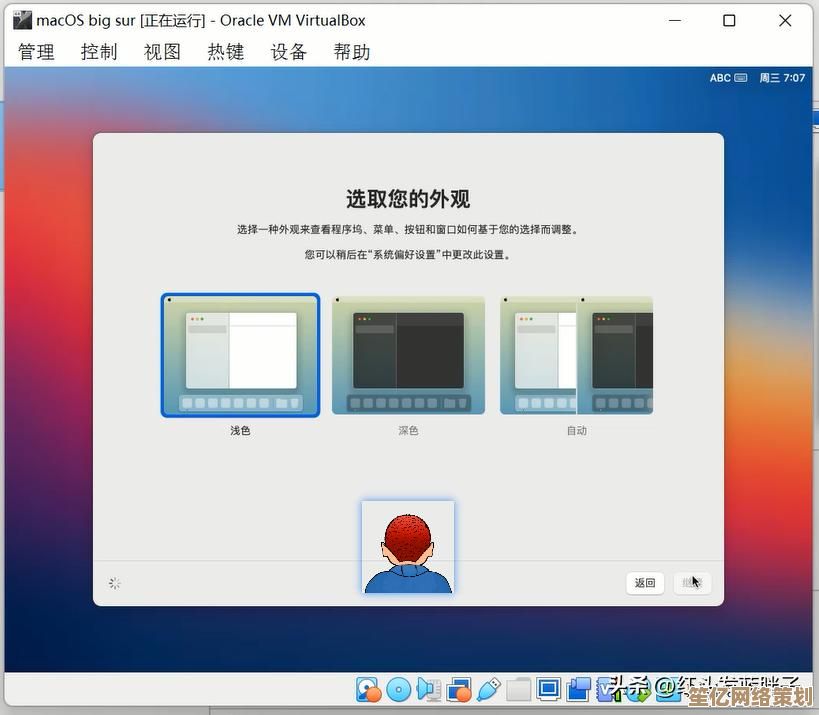Click the shared folders status icon
This screenshot has height=715, width=819.
tap(518, 689)
